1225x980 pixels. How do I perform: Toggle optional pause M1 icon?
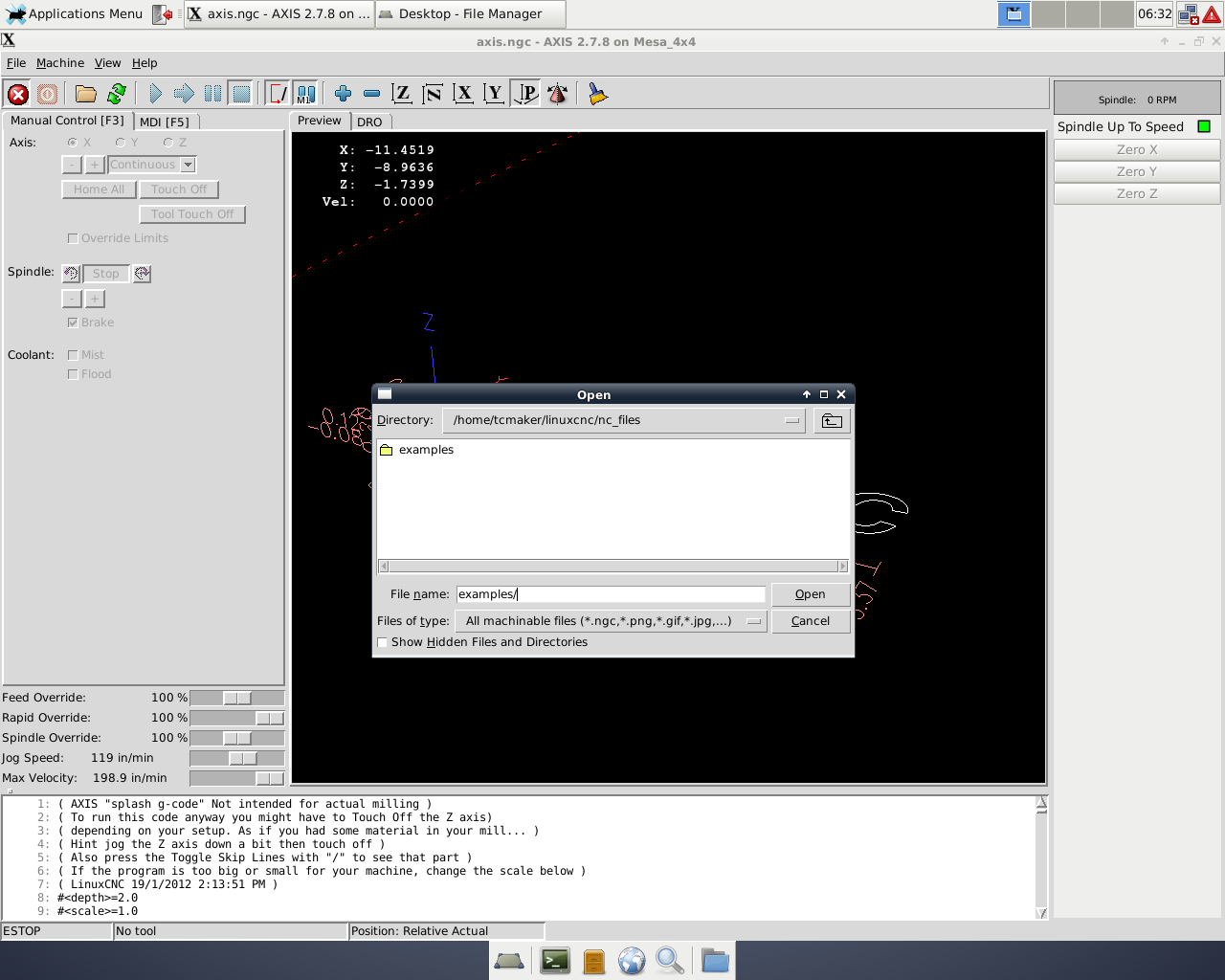(x=305, y=94)
